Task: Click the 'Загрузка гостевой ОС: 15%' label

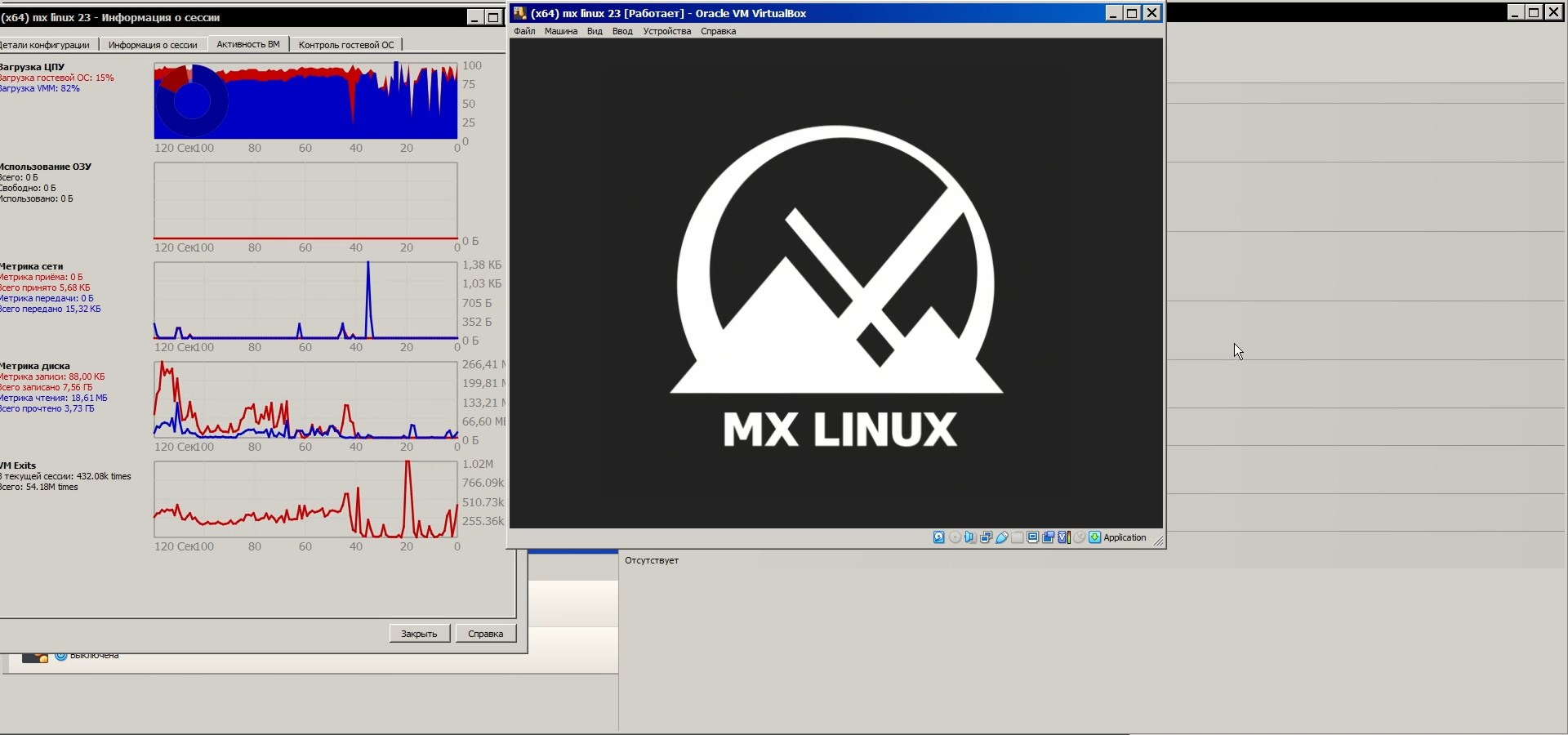Action: (x=57, y=78)
